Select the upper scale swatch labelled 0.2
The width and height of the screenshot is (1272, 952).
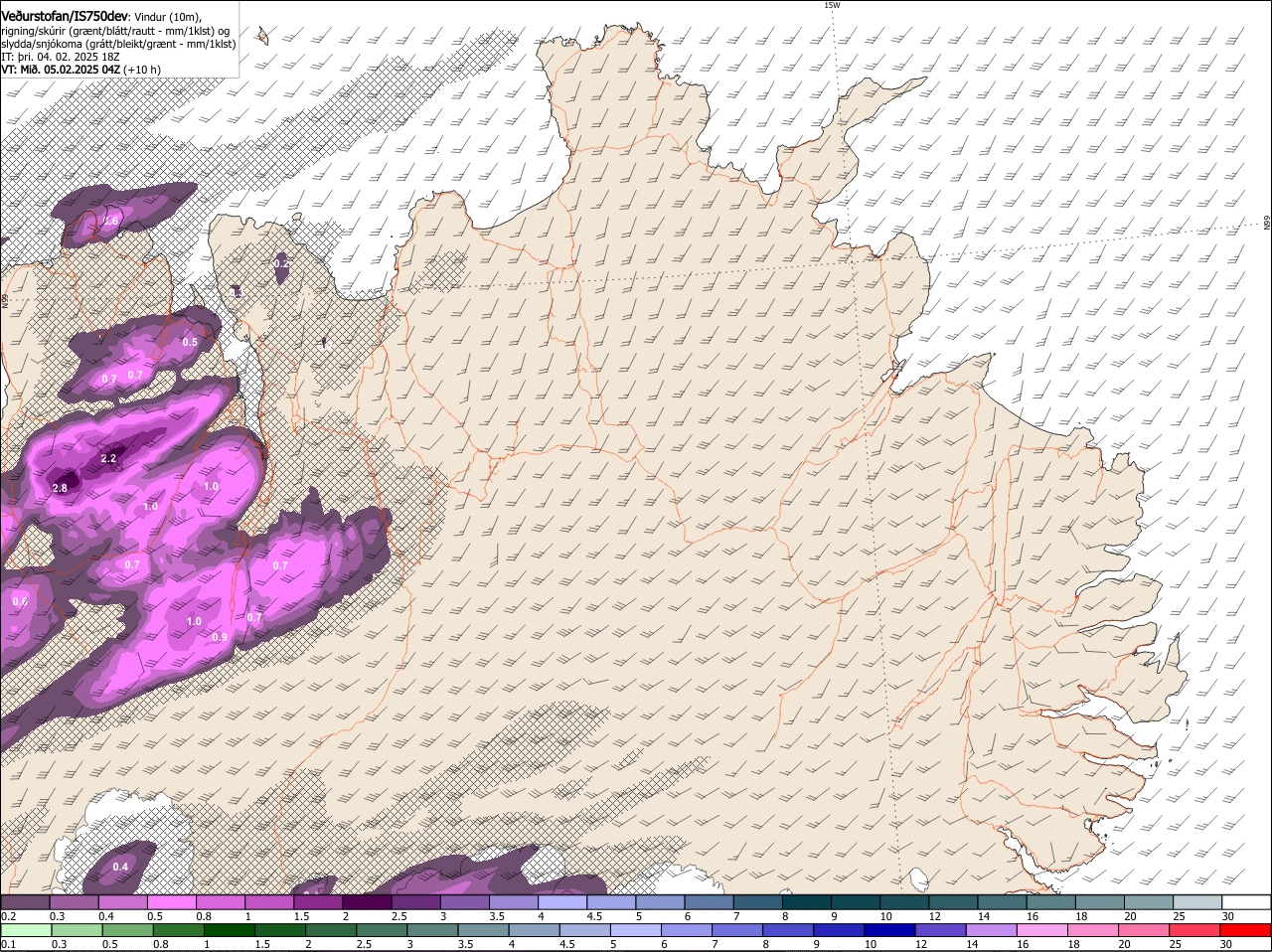tap(25, 901)
